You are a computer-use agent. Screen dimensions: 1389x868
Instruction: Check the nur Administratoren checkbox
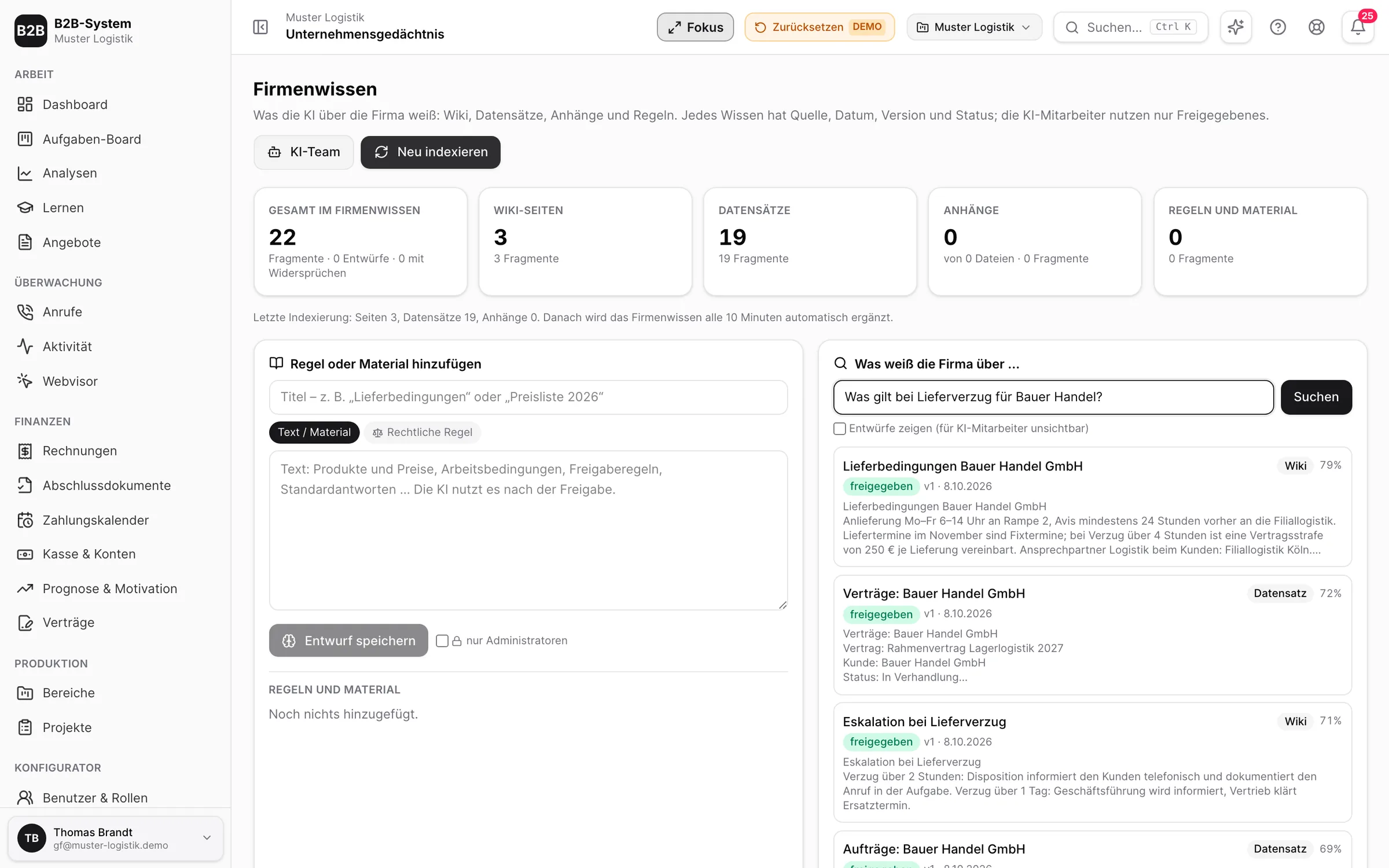coord(442,641)
